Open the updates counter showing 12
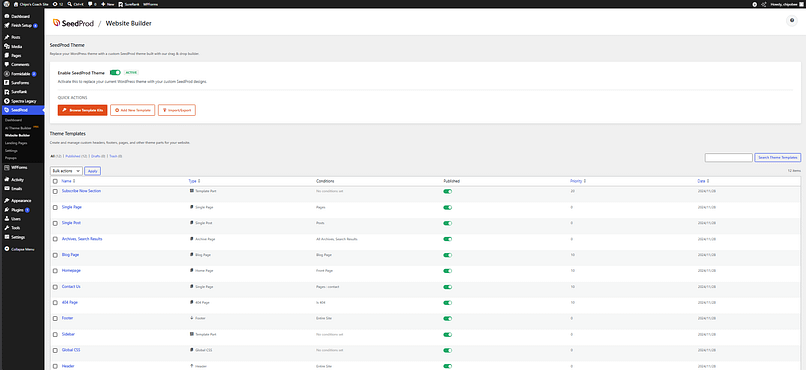 (58, 4)
